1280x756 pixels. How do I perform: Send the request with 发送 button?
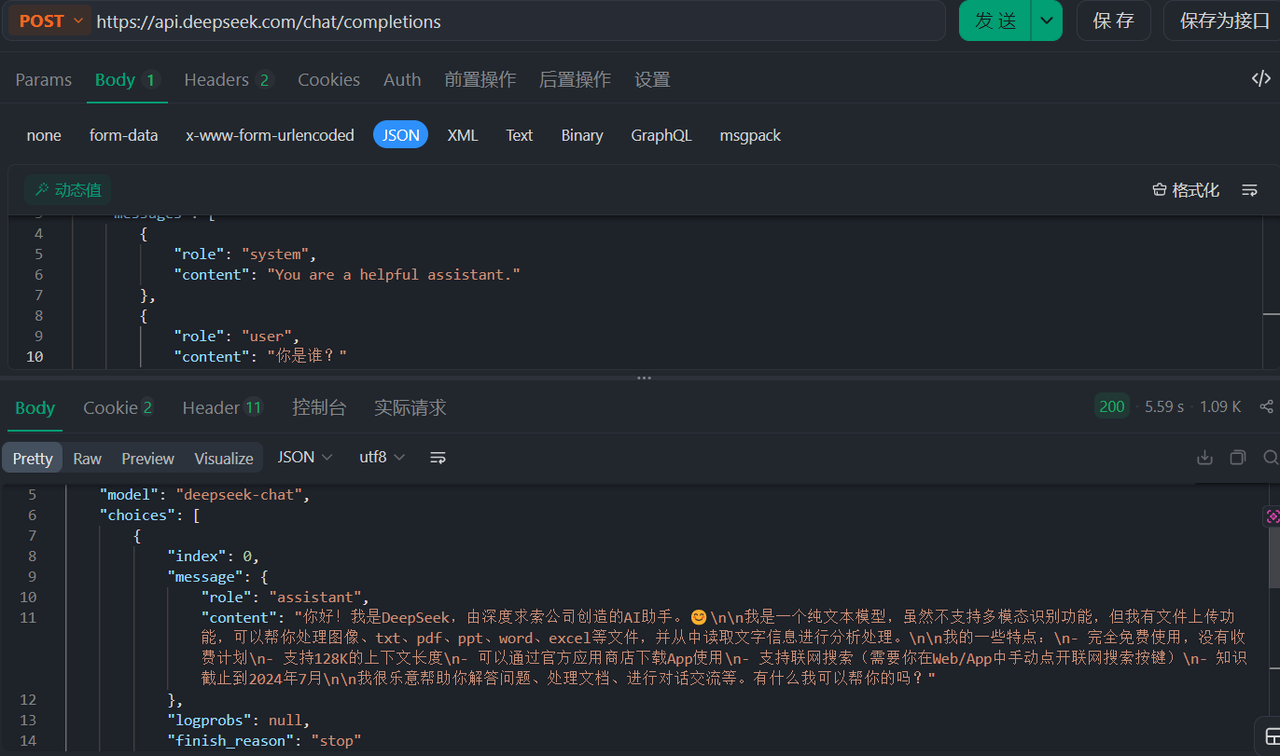pyautogui.click(x=995, y=21)
